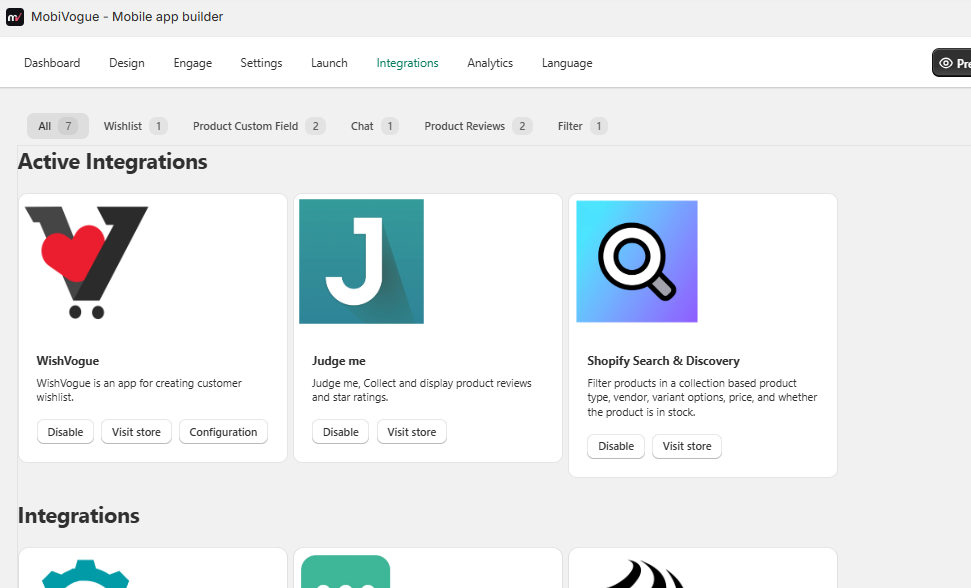The width and height of the screenshot is (971, 588).
Task: Click the Shopify Search & Discovery magnifier logo
Action: (637, 261)
